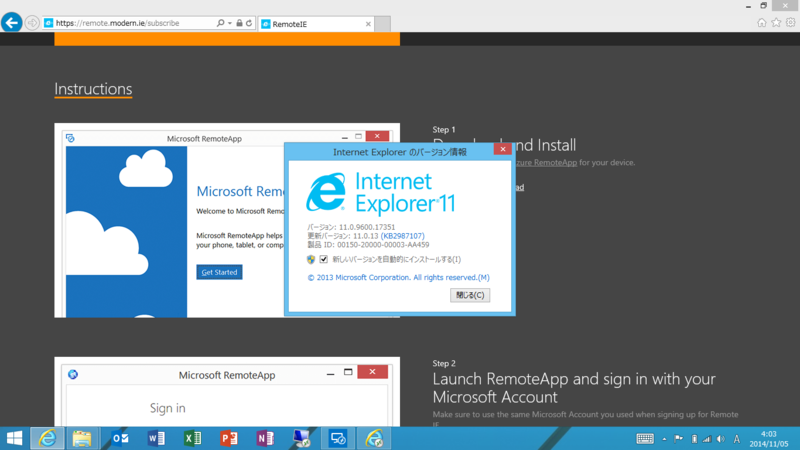Click the Get Started button in screenshot
Viewport: 800px width, 450px height.
coord(219,272)
